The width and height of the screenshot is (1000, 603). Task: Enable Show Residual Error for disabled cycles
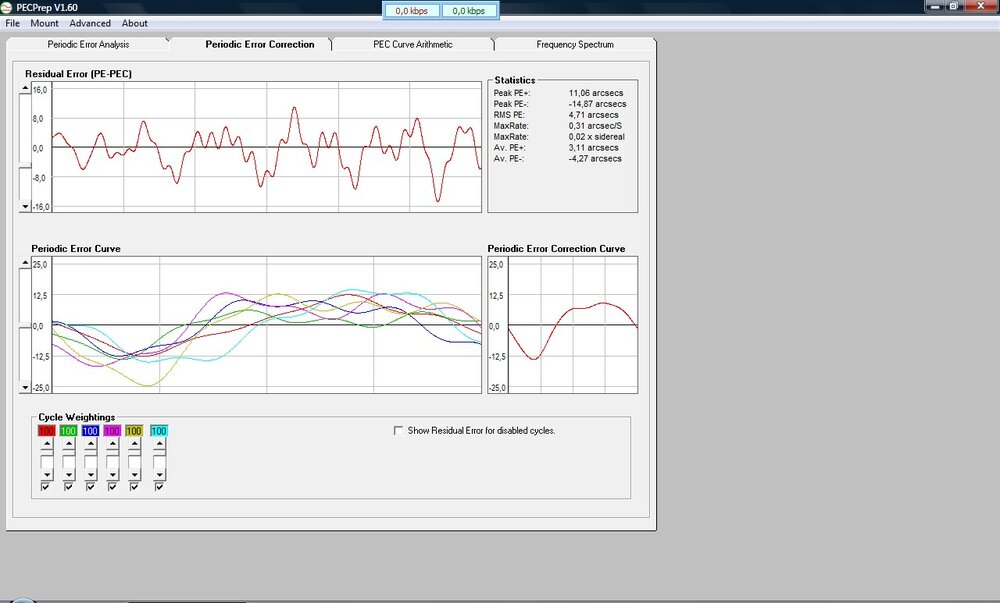[399, 431]
